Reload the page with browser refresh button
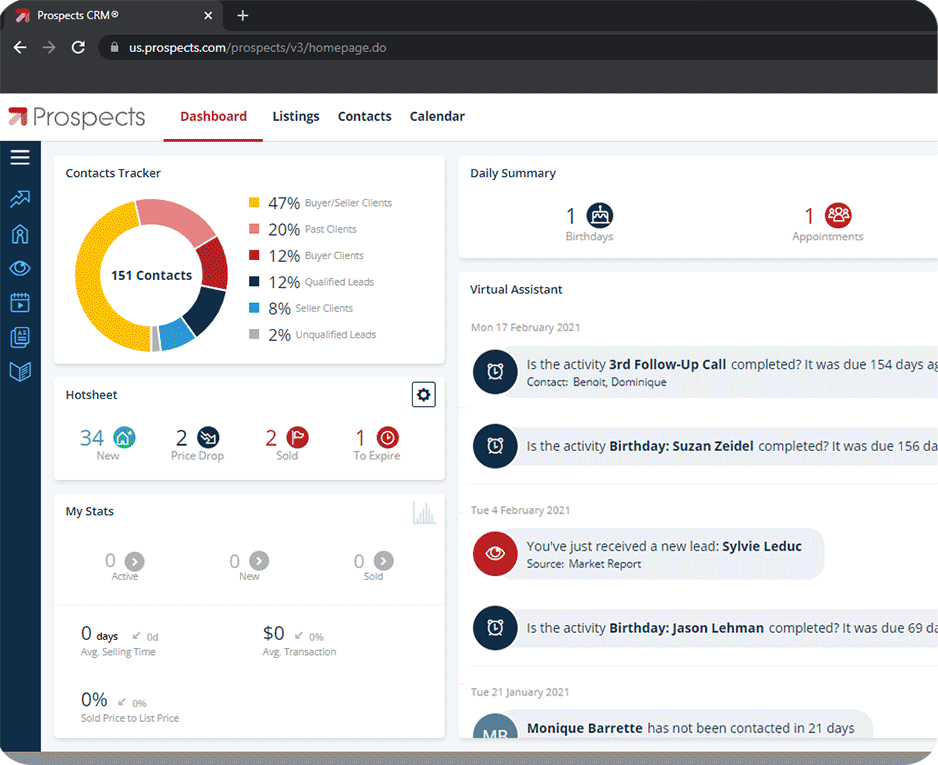Viewport: 938px width, 765px height. coord(78,47)
